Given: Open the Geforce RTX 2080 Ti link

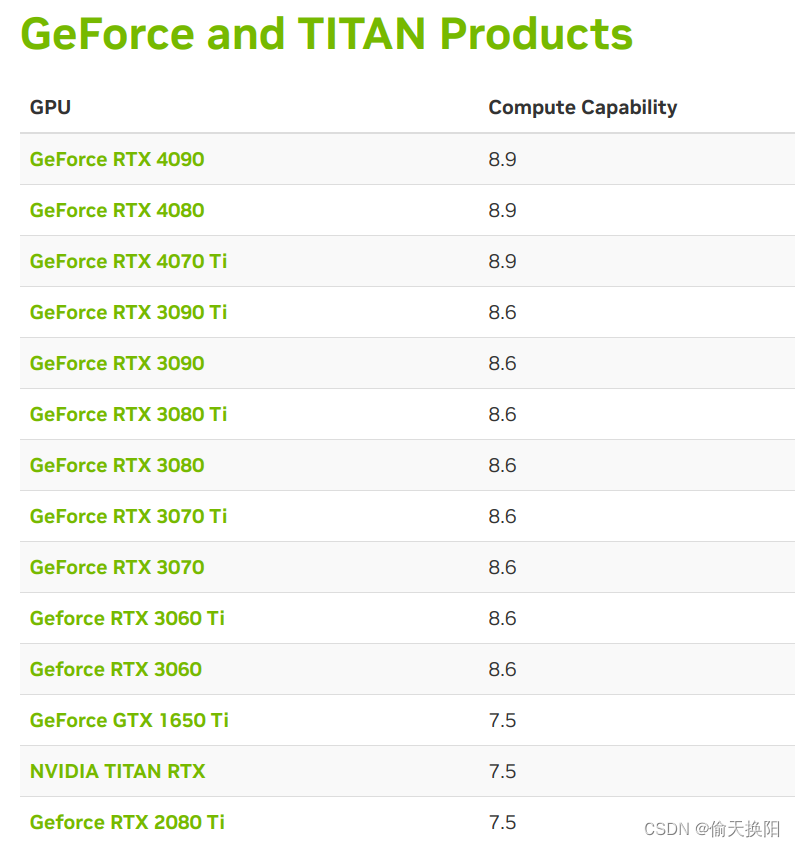Looking at the screenshot, I should (x=127, y=822).
